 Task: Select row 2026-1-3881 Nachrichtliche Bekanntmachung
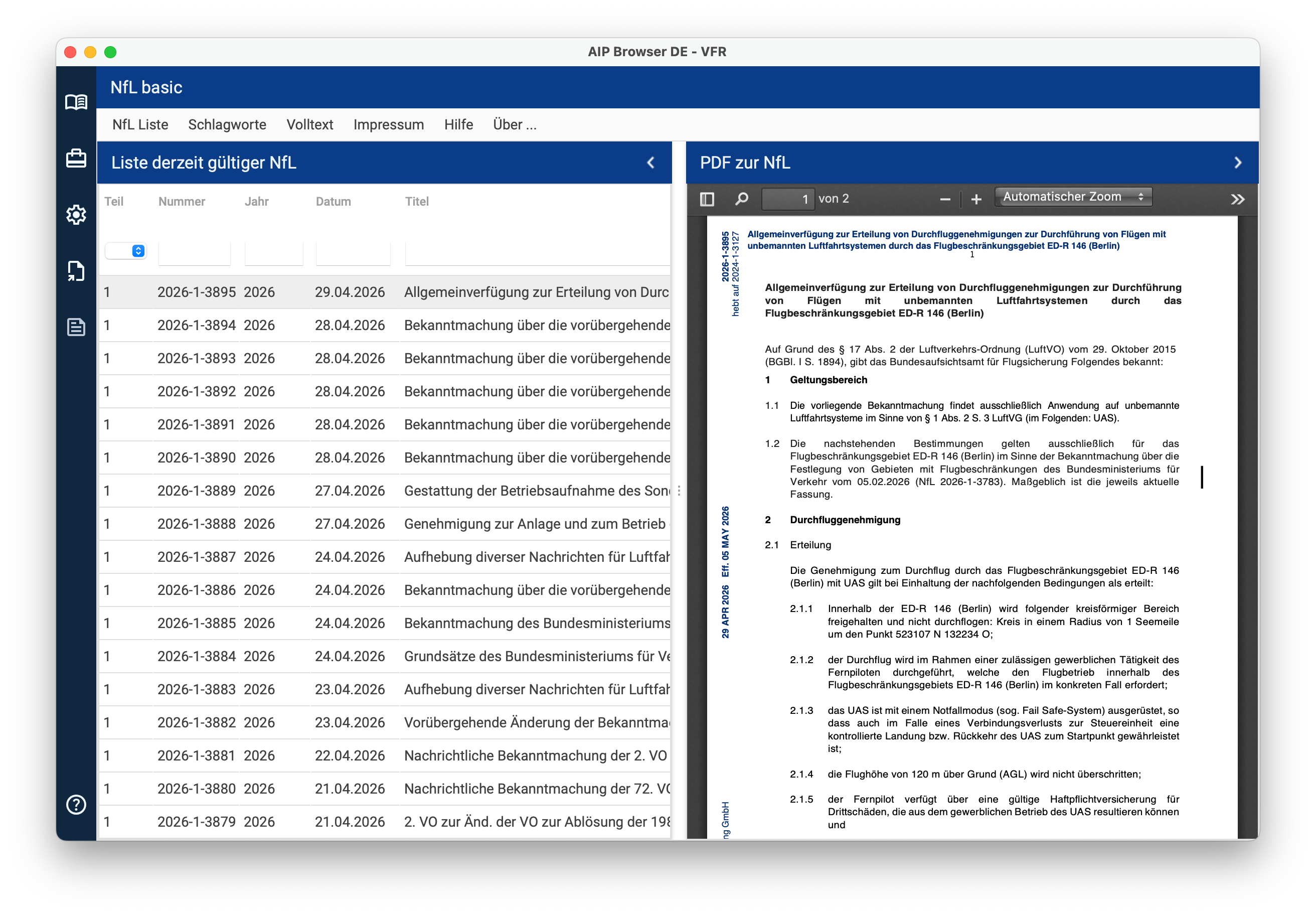385,756
